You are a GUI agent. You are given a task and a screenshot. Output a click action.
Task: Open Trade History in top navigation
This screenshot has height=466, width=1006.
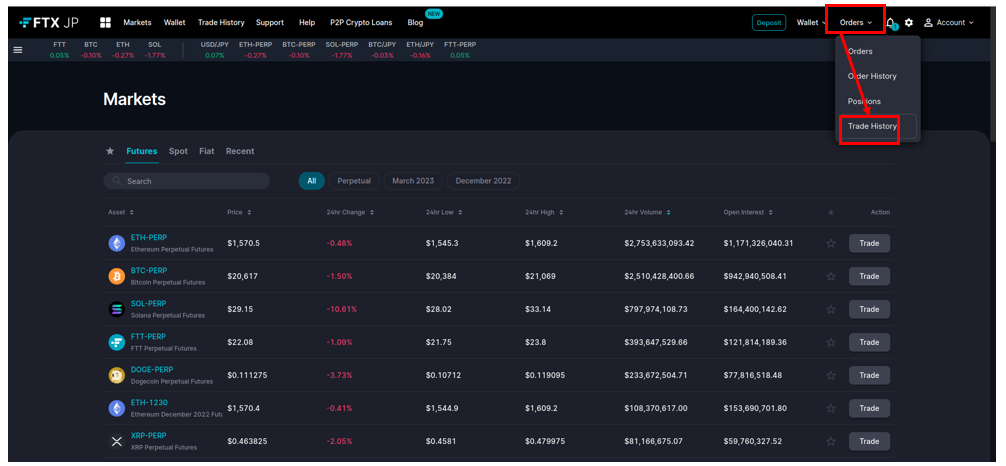[x=221, y=22]
